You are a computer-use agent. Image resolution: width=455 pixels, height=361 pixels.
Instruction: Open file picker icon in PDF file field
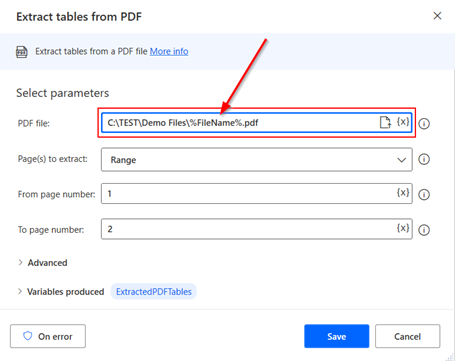coord(385,122)
